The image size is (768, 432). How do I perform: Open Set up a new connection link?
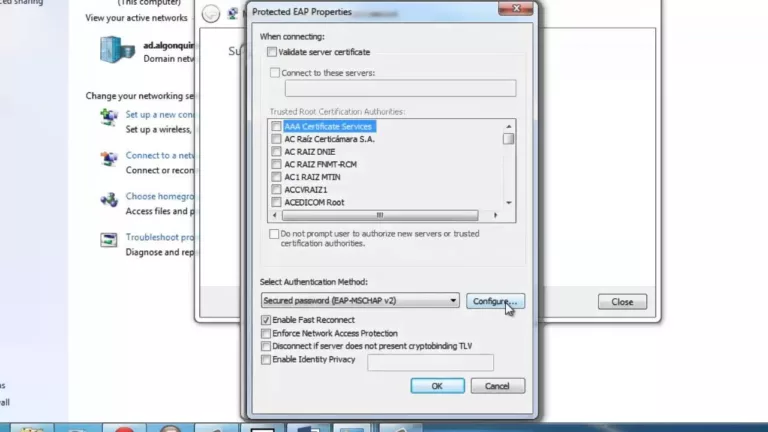tap(160, 115)
